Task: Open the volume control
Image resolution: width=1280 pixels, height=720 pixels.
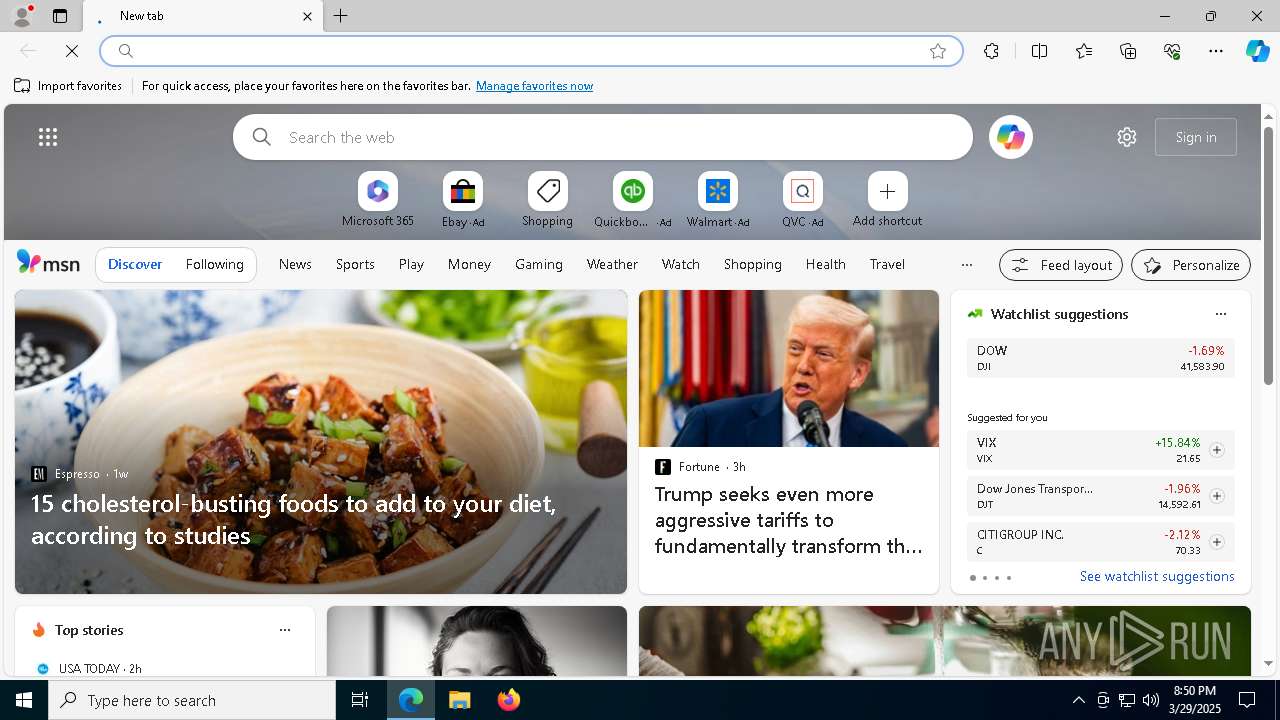Action: 1150,700
